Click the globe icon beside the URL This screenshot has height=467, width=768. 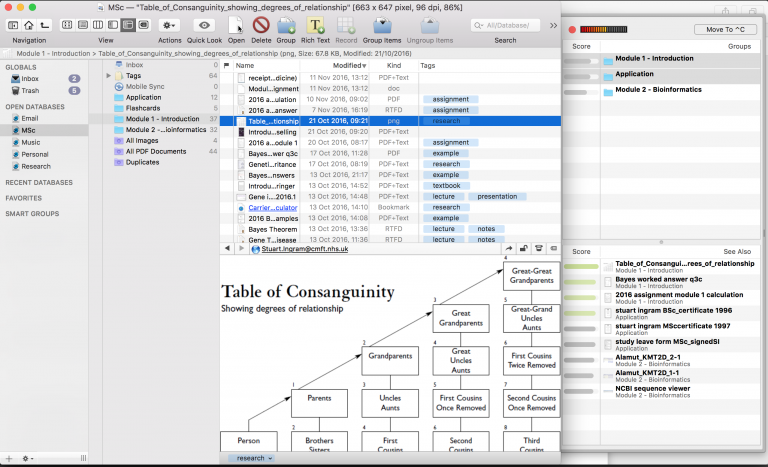click(x=255, y=249)
